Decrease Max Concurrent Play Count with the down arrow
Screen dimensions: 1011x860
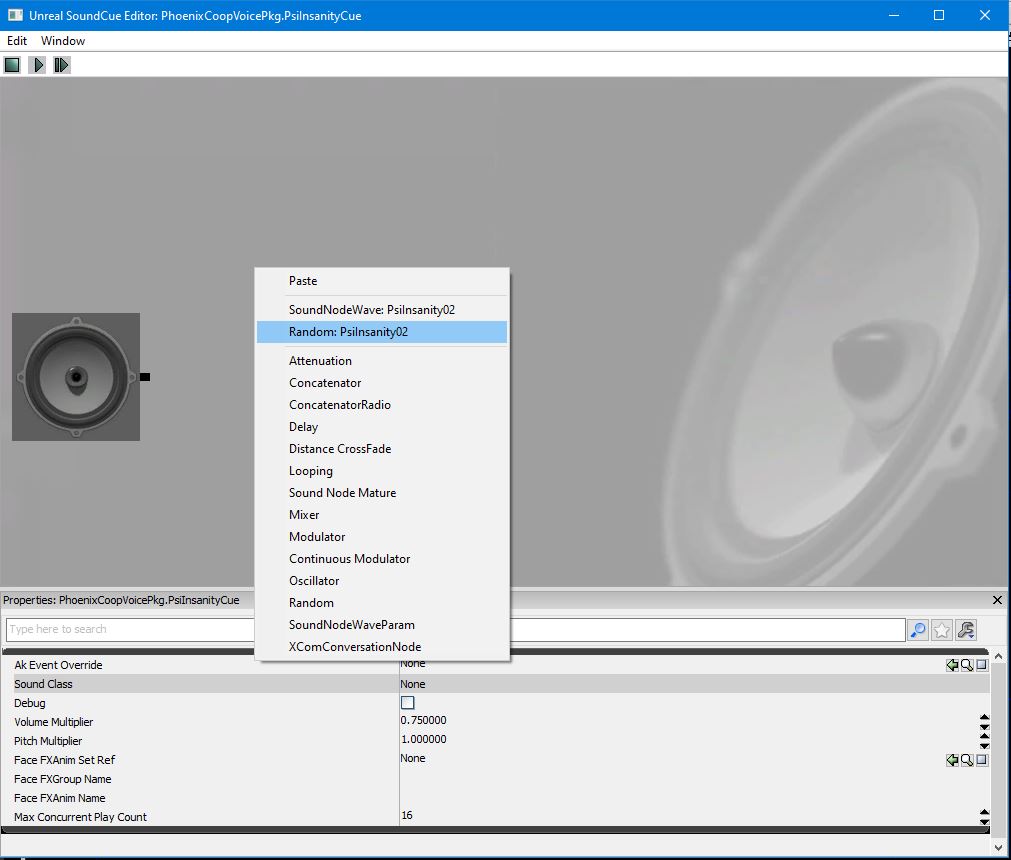coord(984,822)
